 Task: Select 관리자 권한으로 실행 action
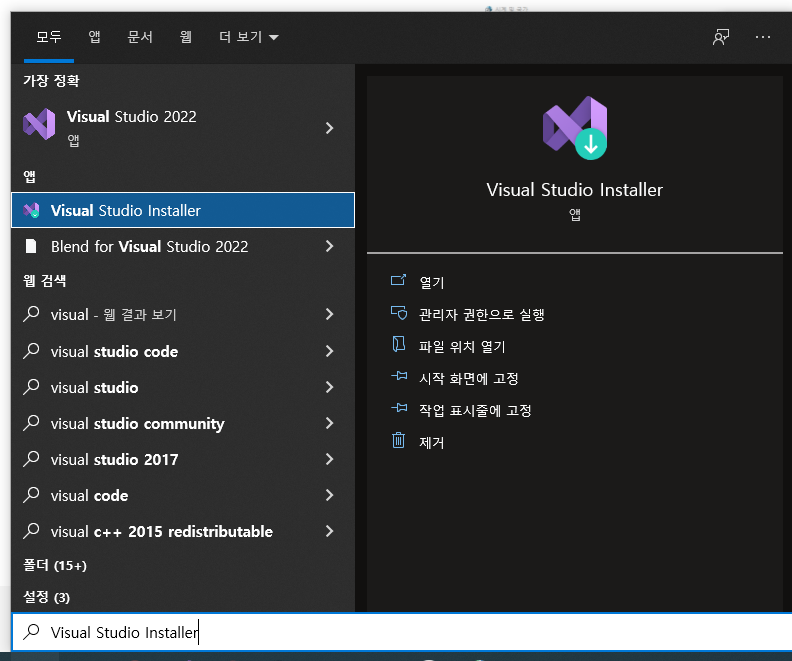point(481,315)
